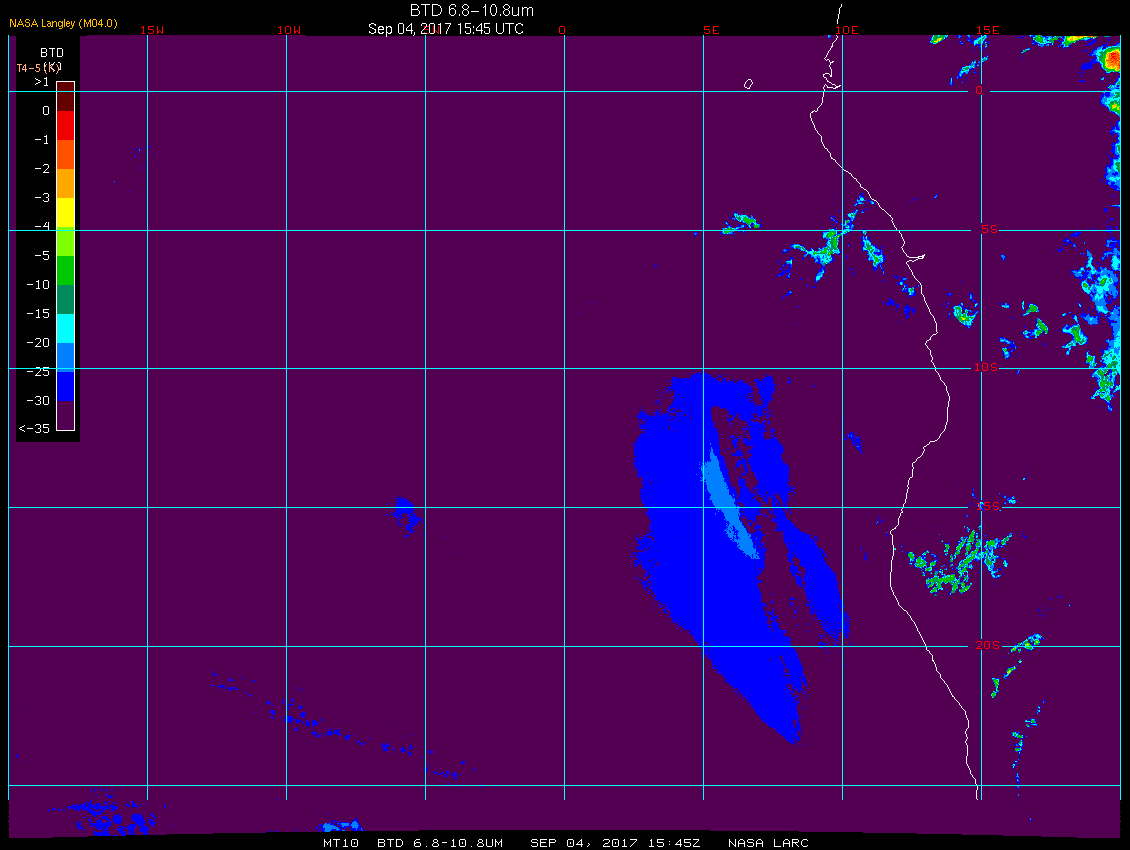Click the '-10' legend value
The image size is (1130, 850).
(38, 285)
